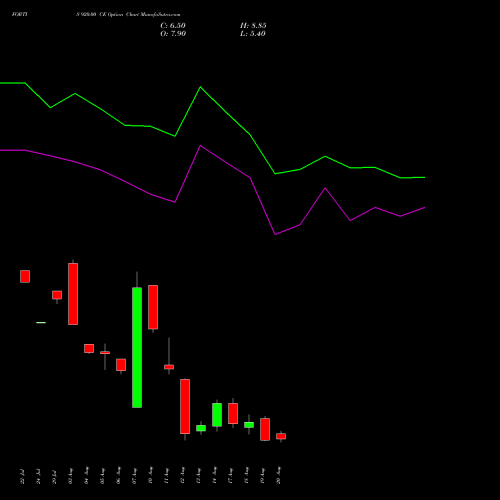This screenshot has width=500, height=500.
Task: Click the 03 Aug date label
Action: (x=70, y=476)
